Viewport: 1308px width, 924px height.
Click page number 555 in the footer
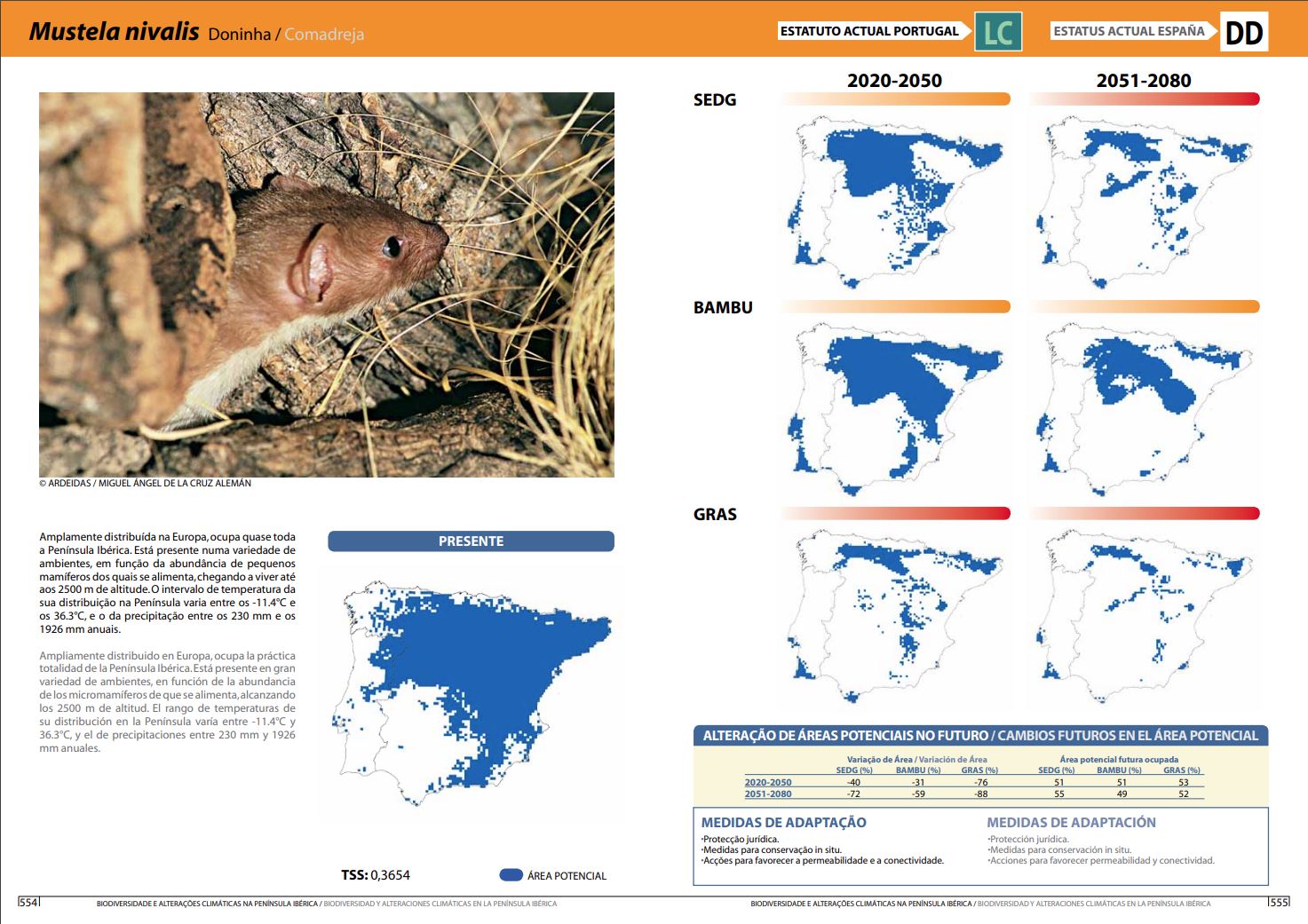tap(1279, 903)
